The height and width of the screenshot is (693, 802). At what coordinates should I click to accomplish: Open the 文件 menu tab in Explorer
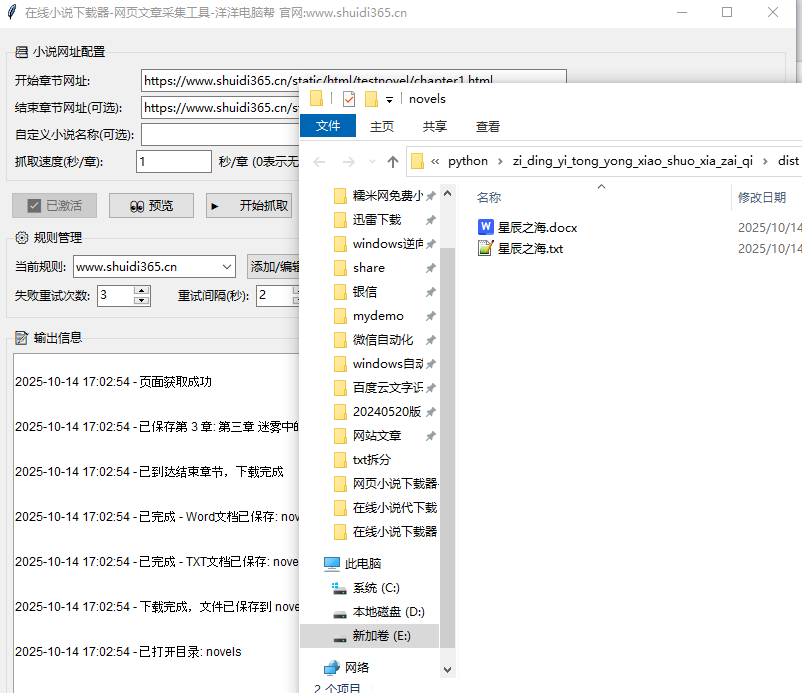(328, 126)
